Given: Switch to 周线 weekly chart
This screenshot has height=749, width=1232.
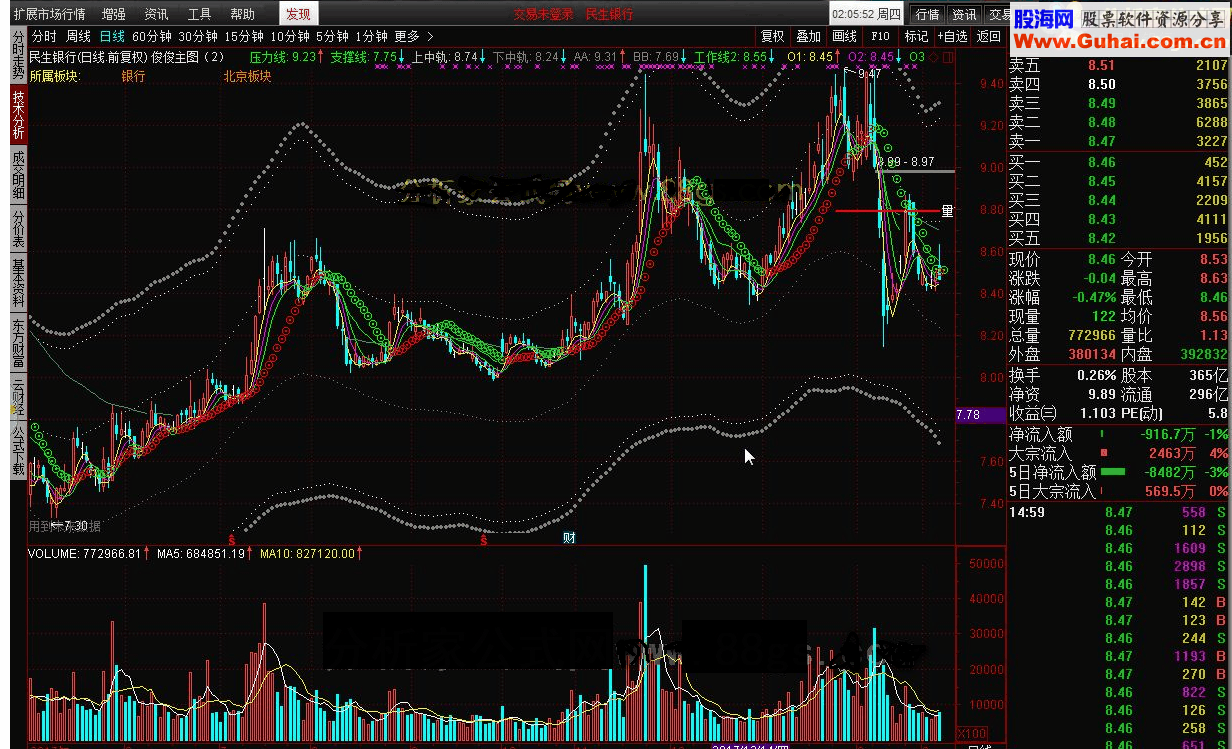Looking at the screenshot, I should (x=79, y=36).
